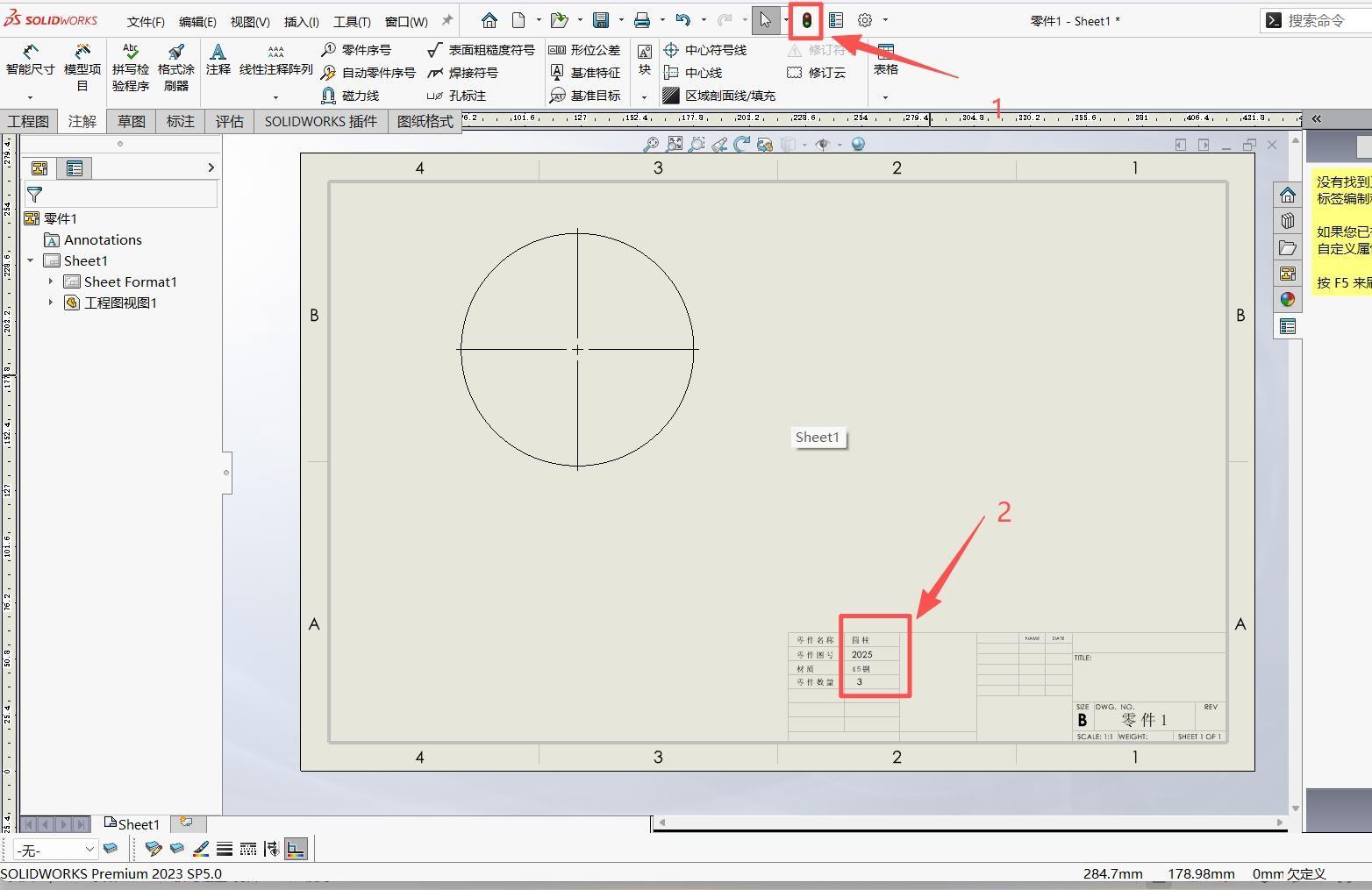Choose Auto Balloon (自动零件序号)

[x=368, y=73]
